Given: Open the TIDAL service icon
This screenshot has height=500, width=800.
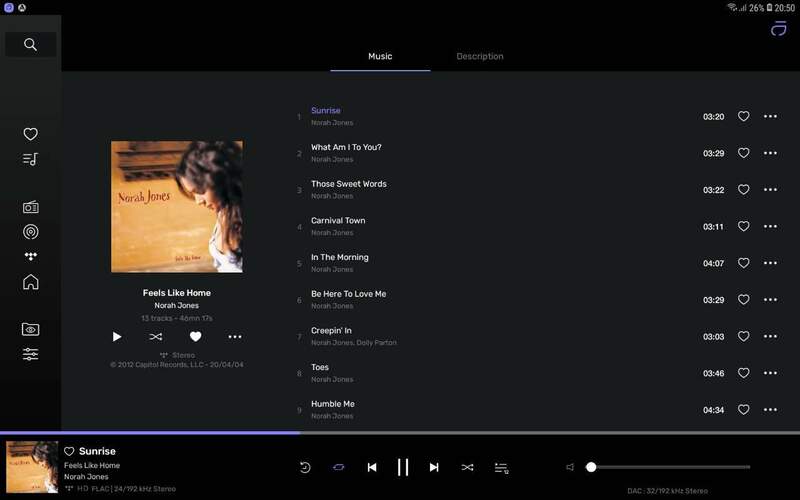Looking at the screenshot, I should click(30, 257).
